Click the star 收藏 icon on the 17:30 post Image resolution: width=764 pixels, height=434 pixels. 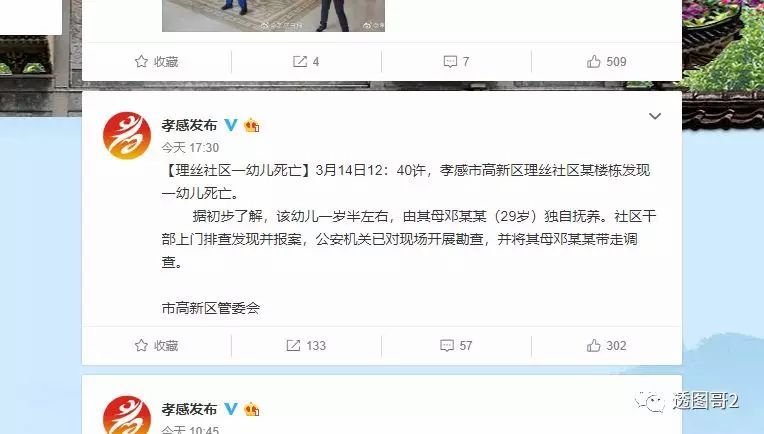141,345
